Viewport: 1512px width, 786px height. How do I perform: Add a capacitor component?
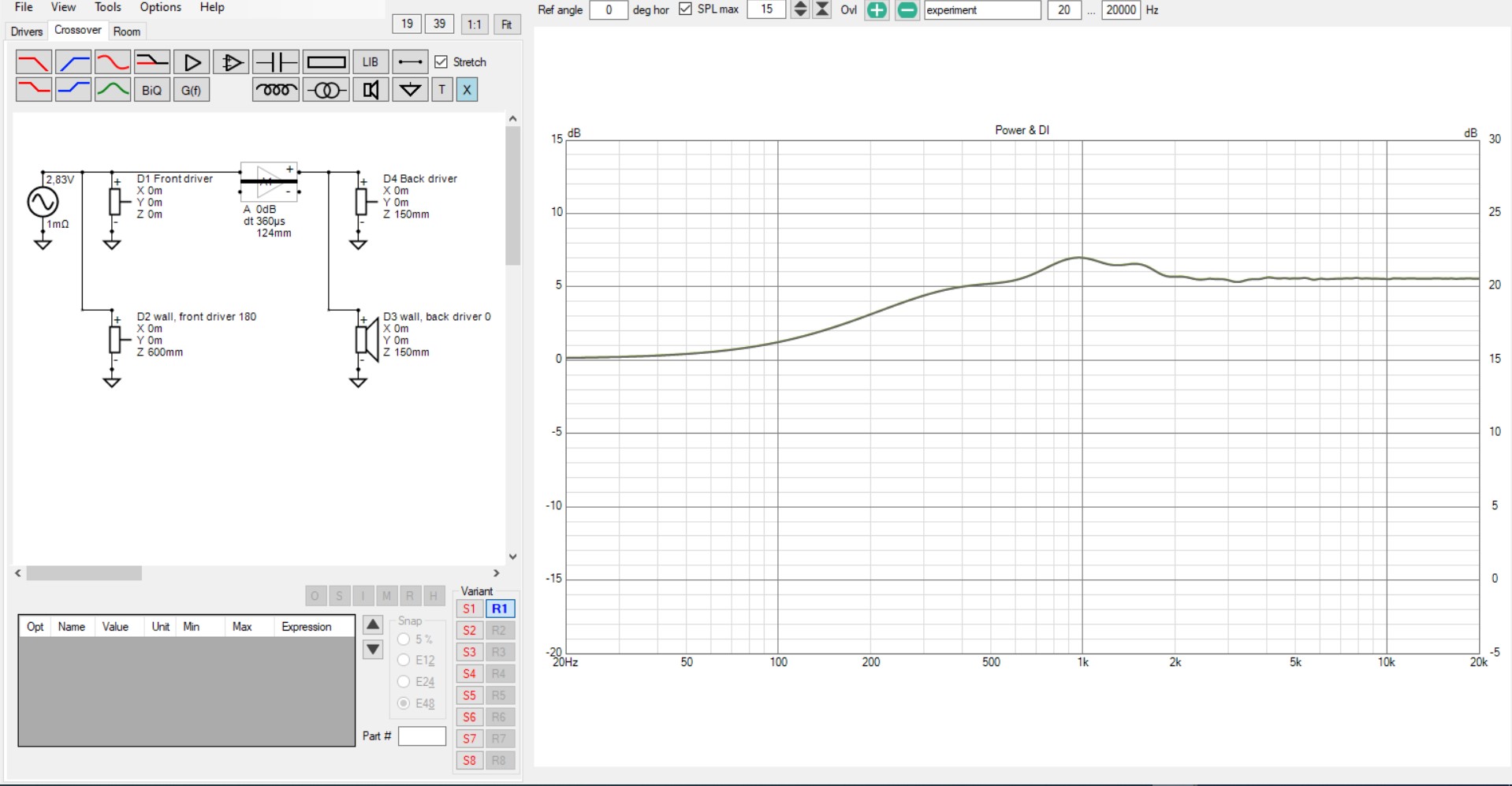(276, 61)
